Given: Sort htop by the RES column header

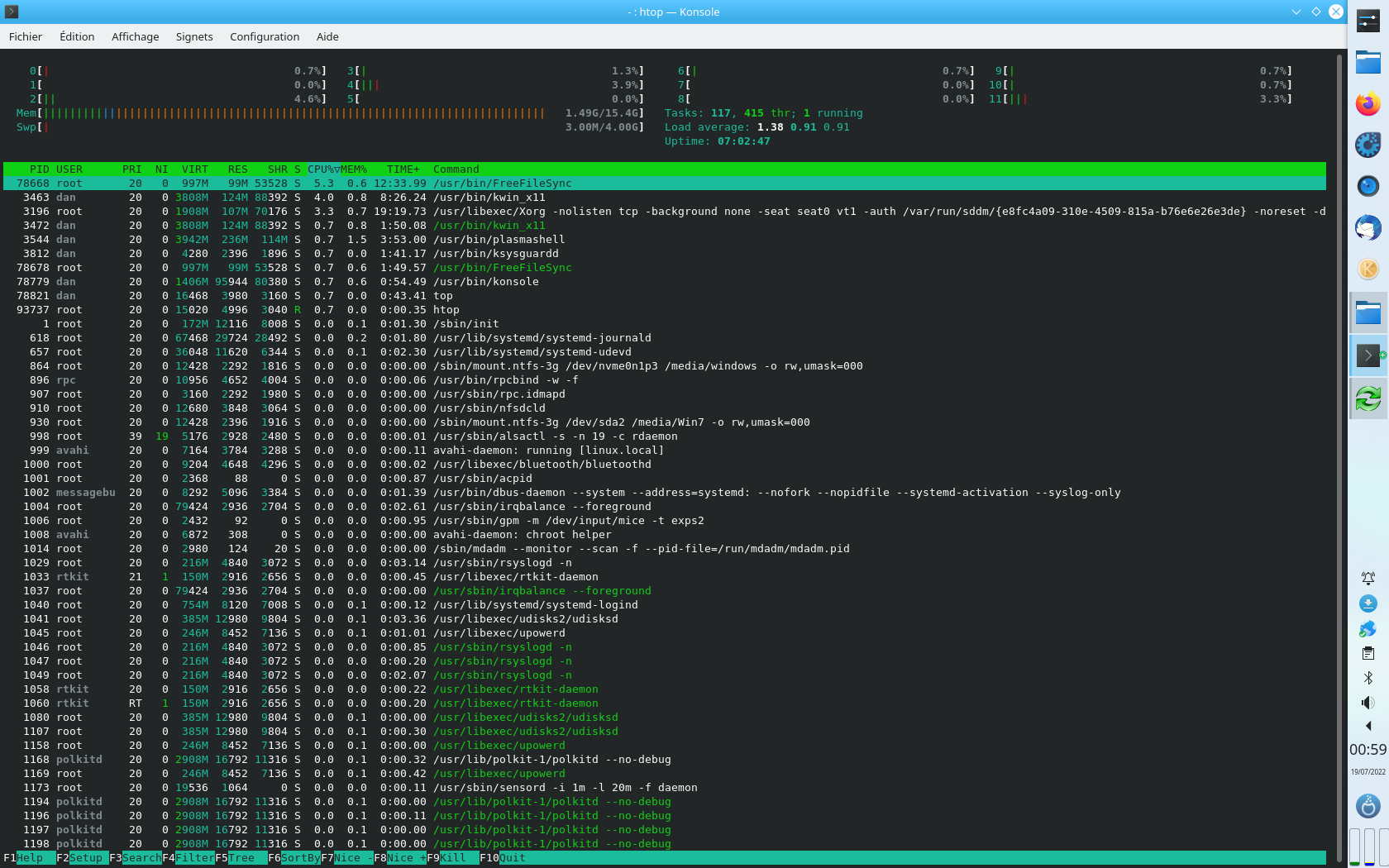Looking at the screenshot, I should click(238, 169).
